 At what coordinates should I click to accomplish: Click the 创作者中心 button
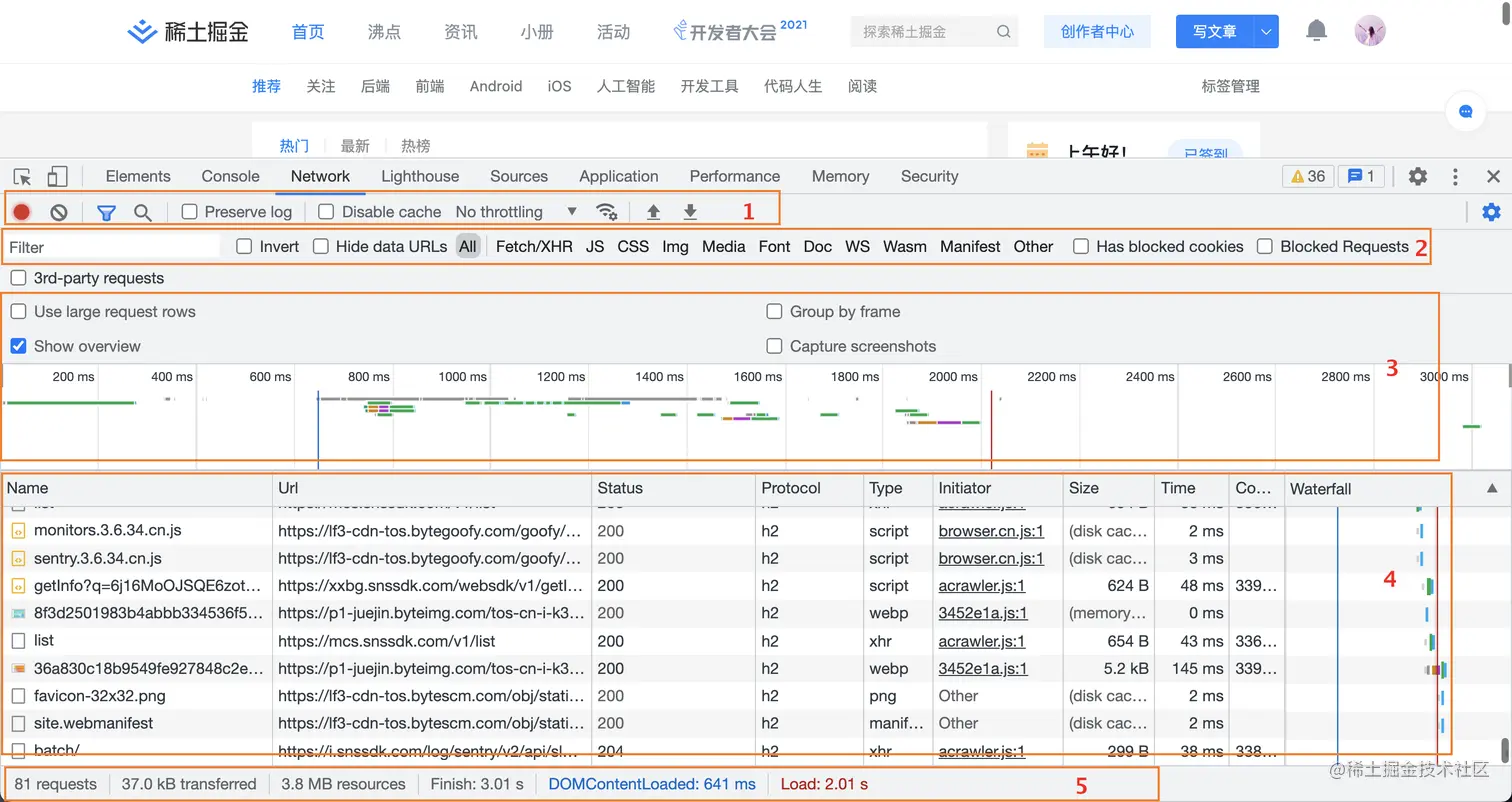[1097, 32]
